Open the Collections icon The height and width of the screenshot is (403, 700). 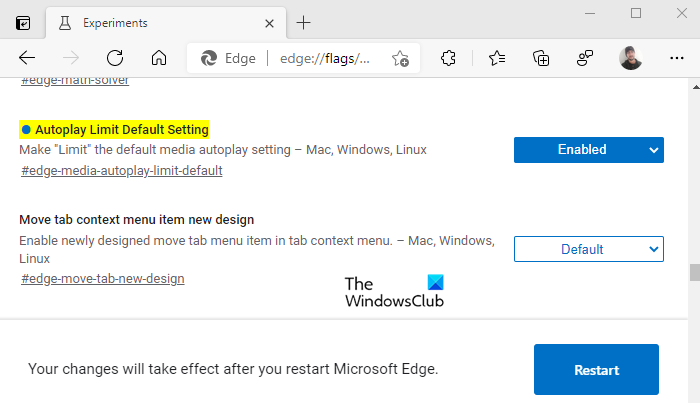pos(541,58)
